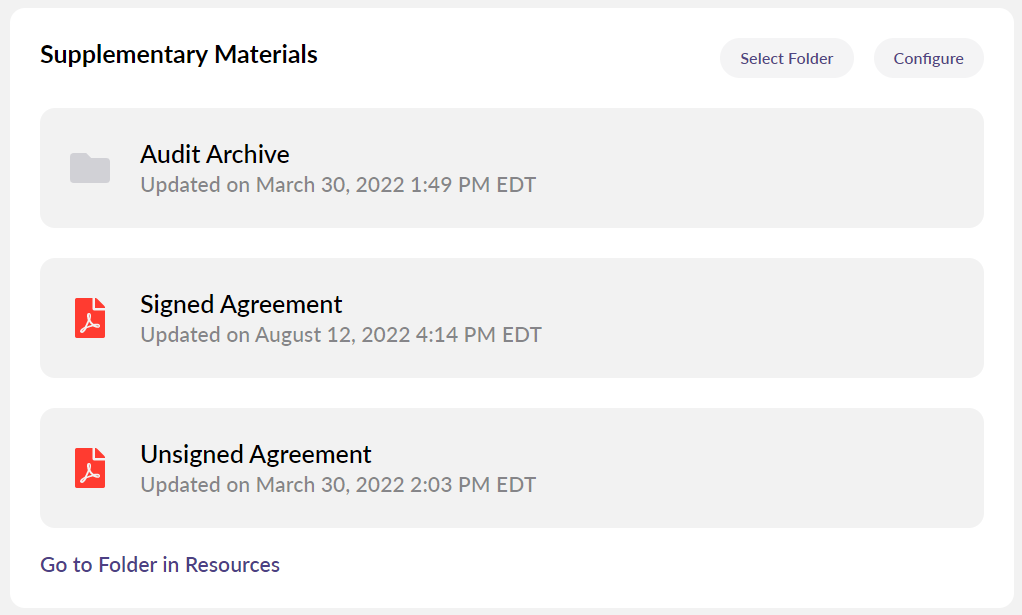The width and height of the screenshot is (1022, 615).
Task: Click the Unsigned Agreement PDF icon
Action: point(90,468)
